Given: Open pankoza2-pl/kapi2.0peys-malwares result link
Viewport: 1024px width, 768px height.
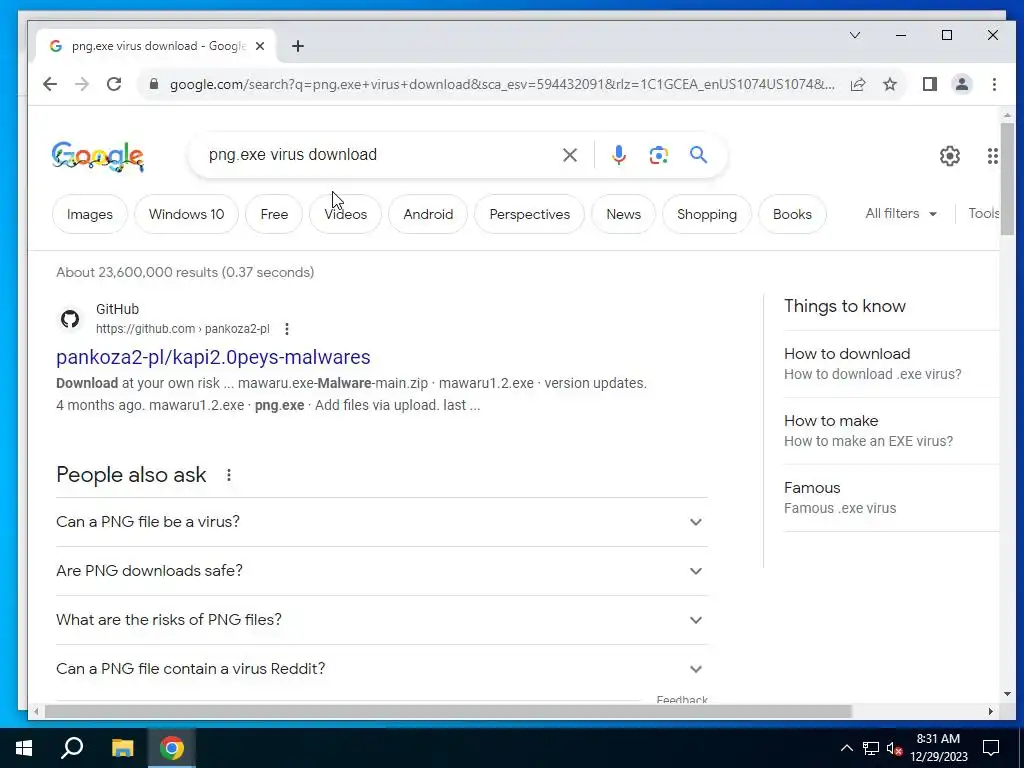Looking at the screenshot, I should click(213, 357).
